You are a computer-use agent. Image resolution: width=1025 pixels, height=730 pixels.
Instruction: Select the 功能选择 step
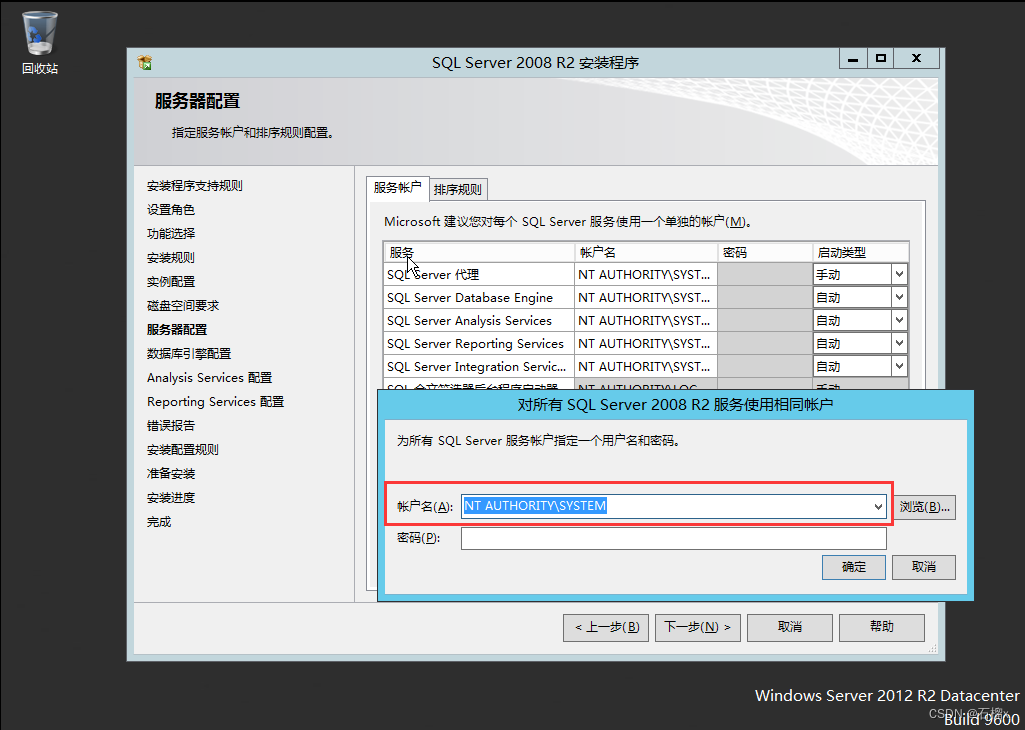click(171, 234)
